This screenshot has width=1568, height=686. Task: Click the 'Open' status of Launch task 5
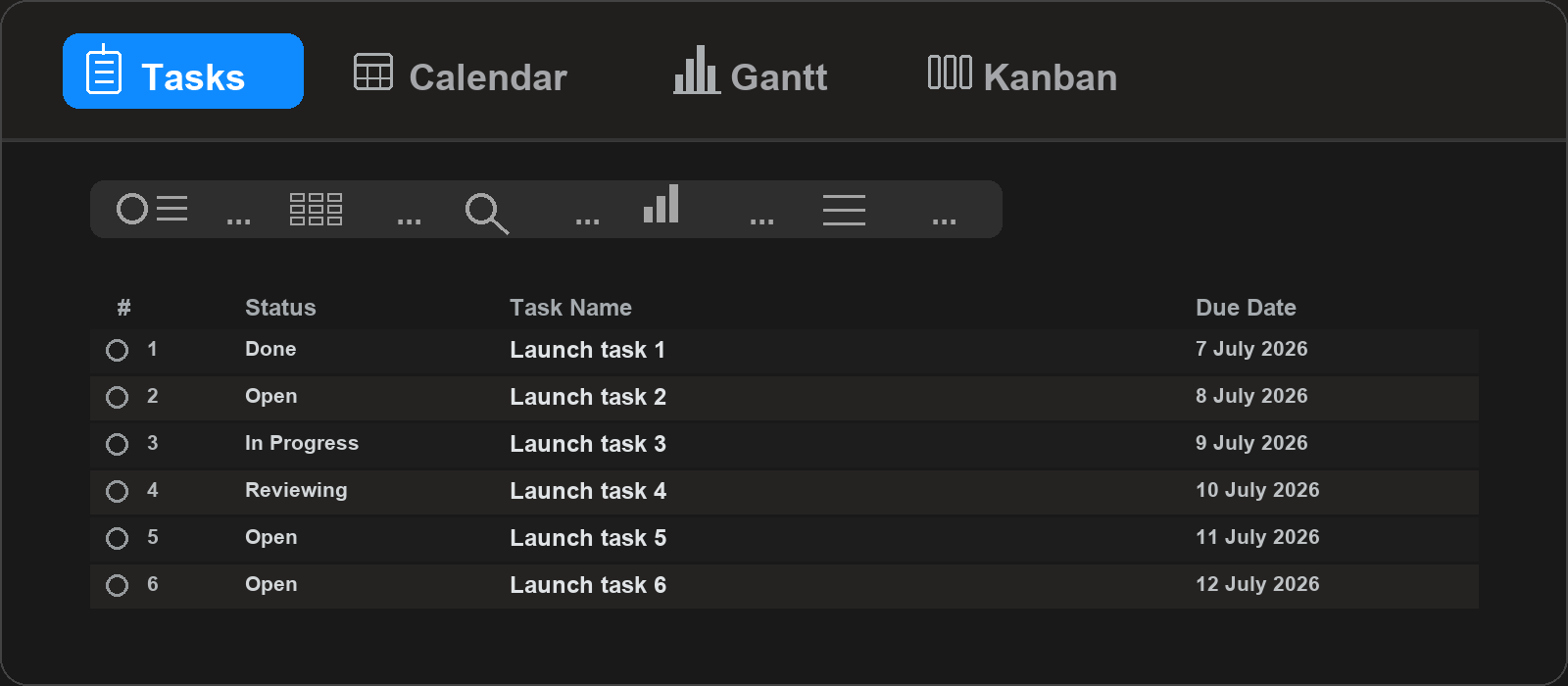270,538
